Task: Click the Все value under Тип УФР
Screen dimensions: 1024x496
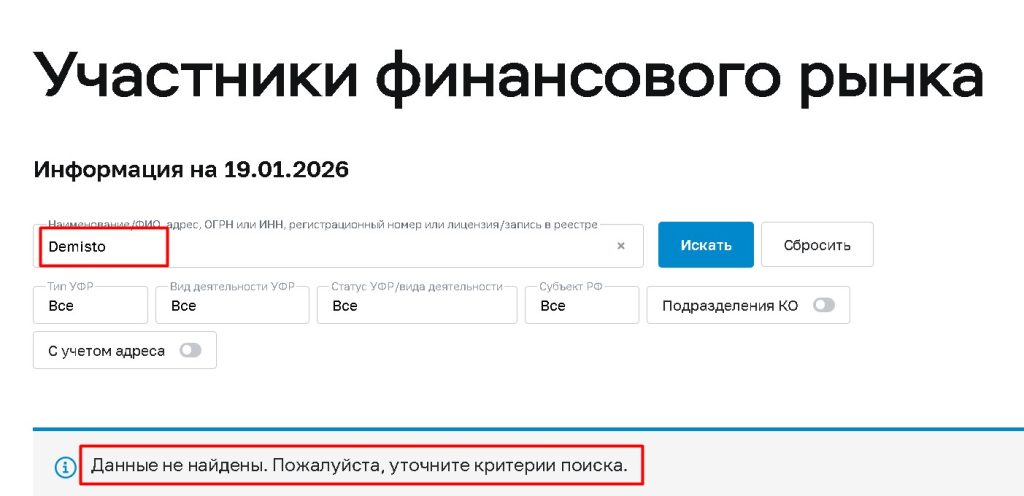Action: click(x=61, y=306)
